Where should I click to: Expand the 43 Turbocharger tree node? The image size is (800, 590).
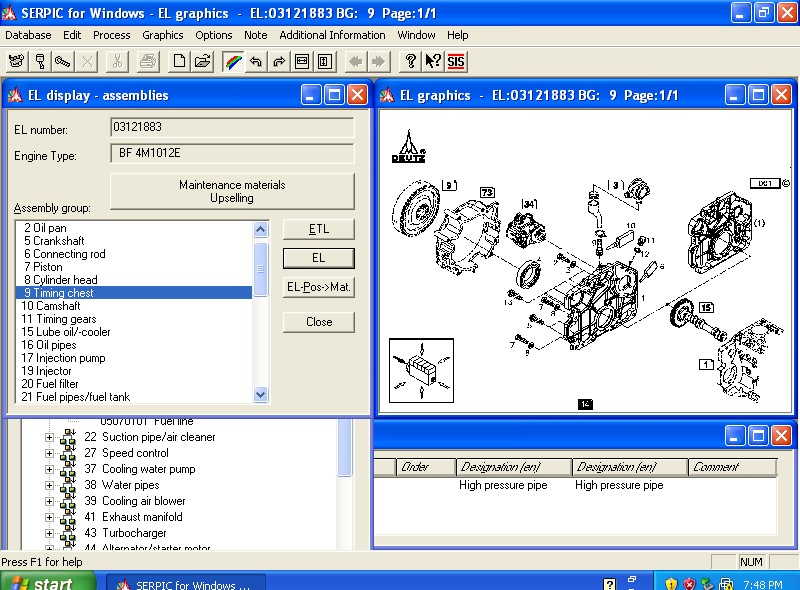click(x=49, y=533)
